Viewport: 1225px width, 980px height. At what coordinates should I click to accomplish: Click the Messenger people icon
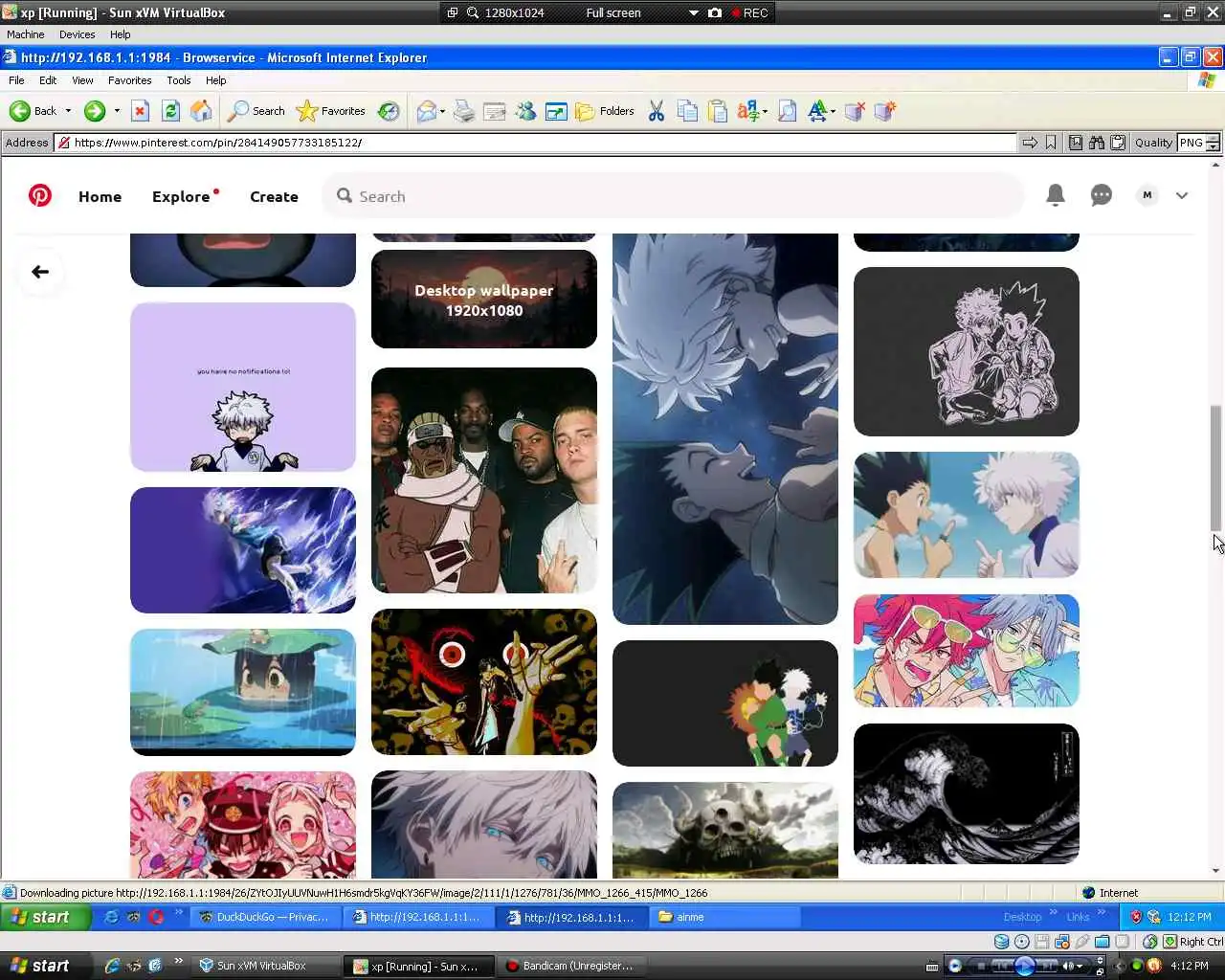(x=525, y=111)
